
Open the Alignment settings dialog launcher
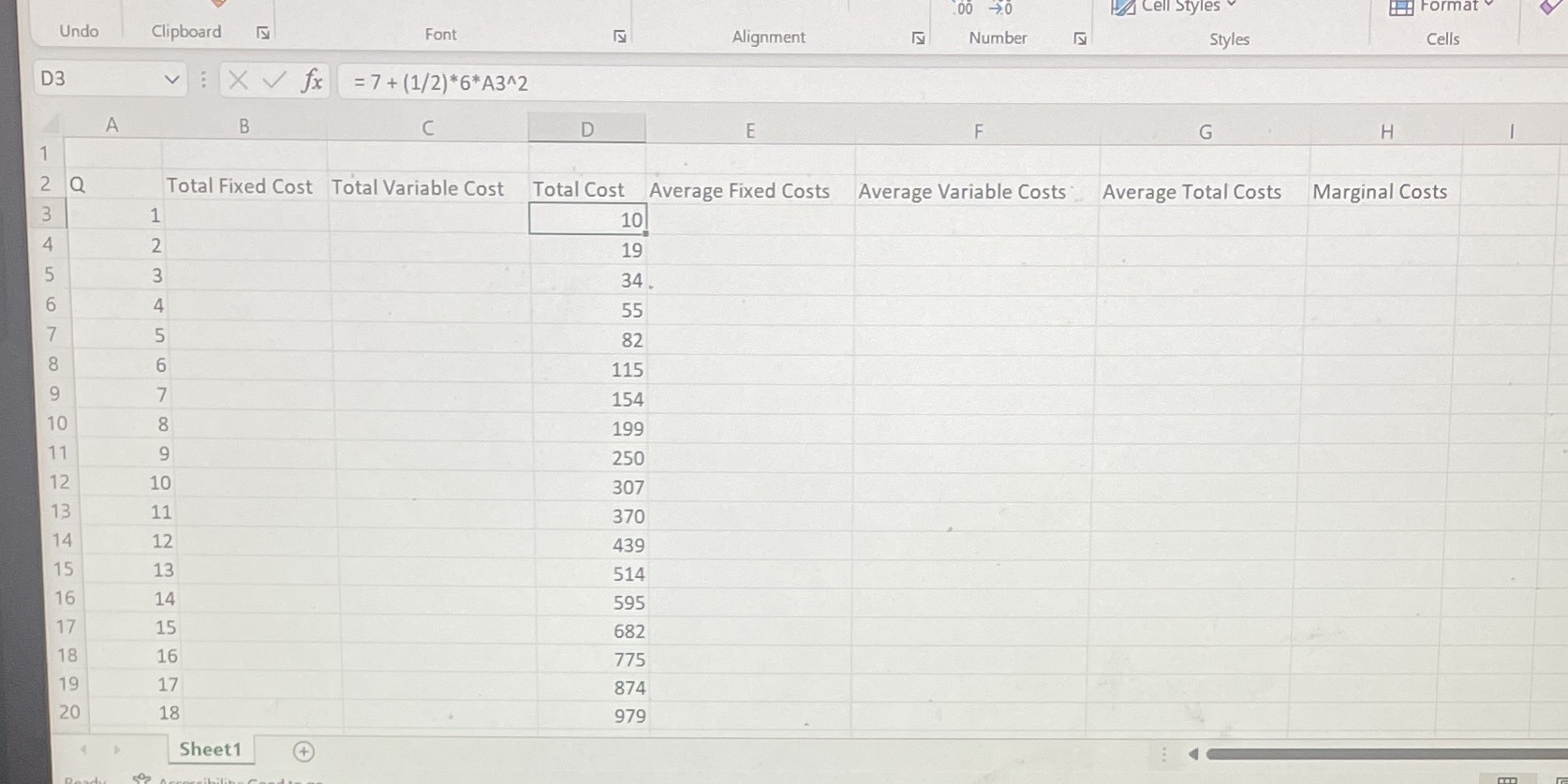[918, 38]
